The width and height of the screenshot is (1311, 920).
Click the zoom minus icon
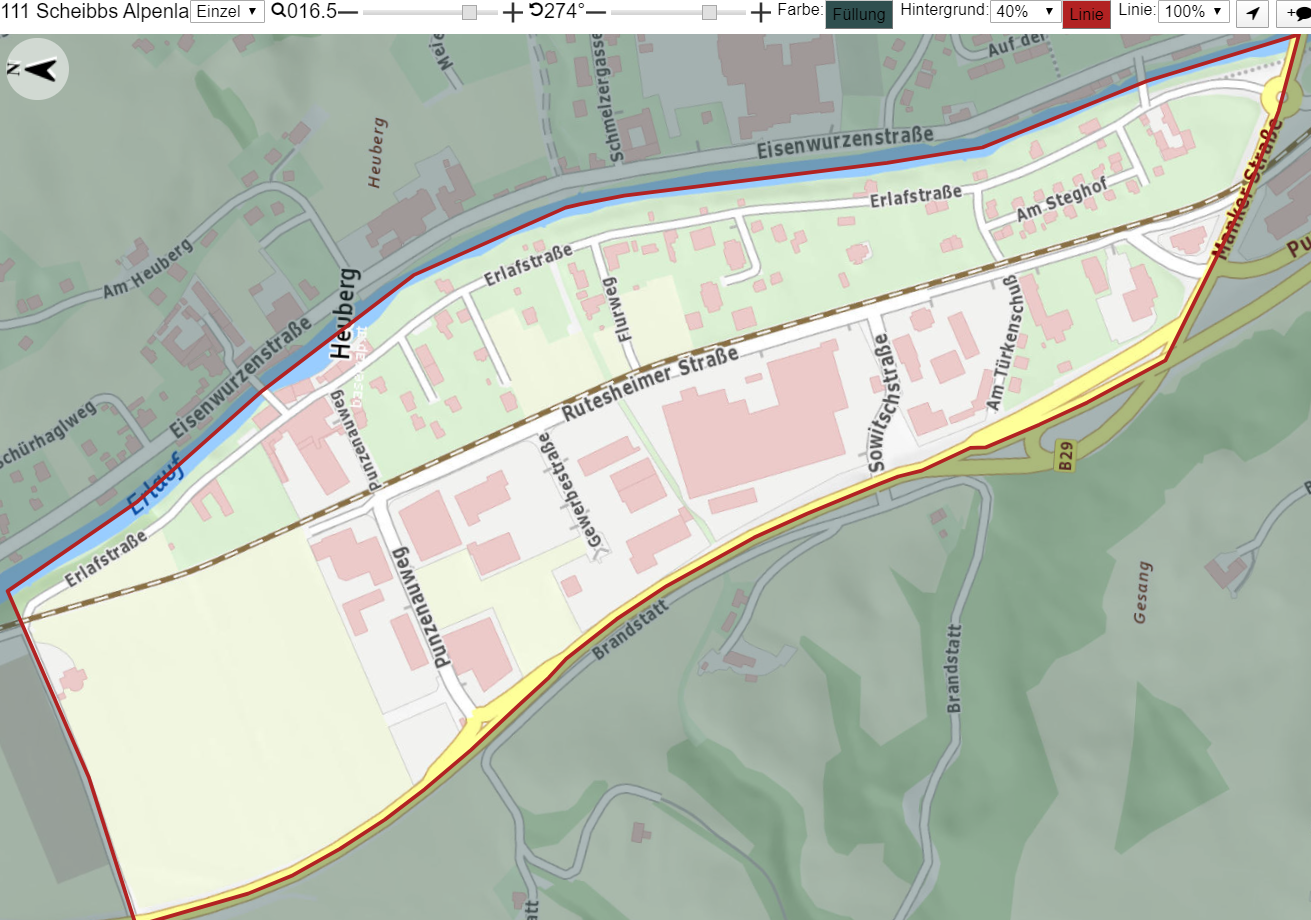(x=347, y=13)
